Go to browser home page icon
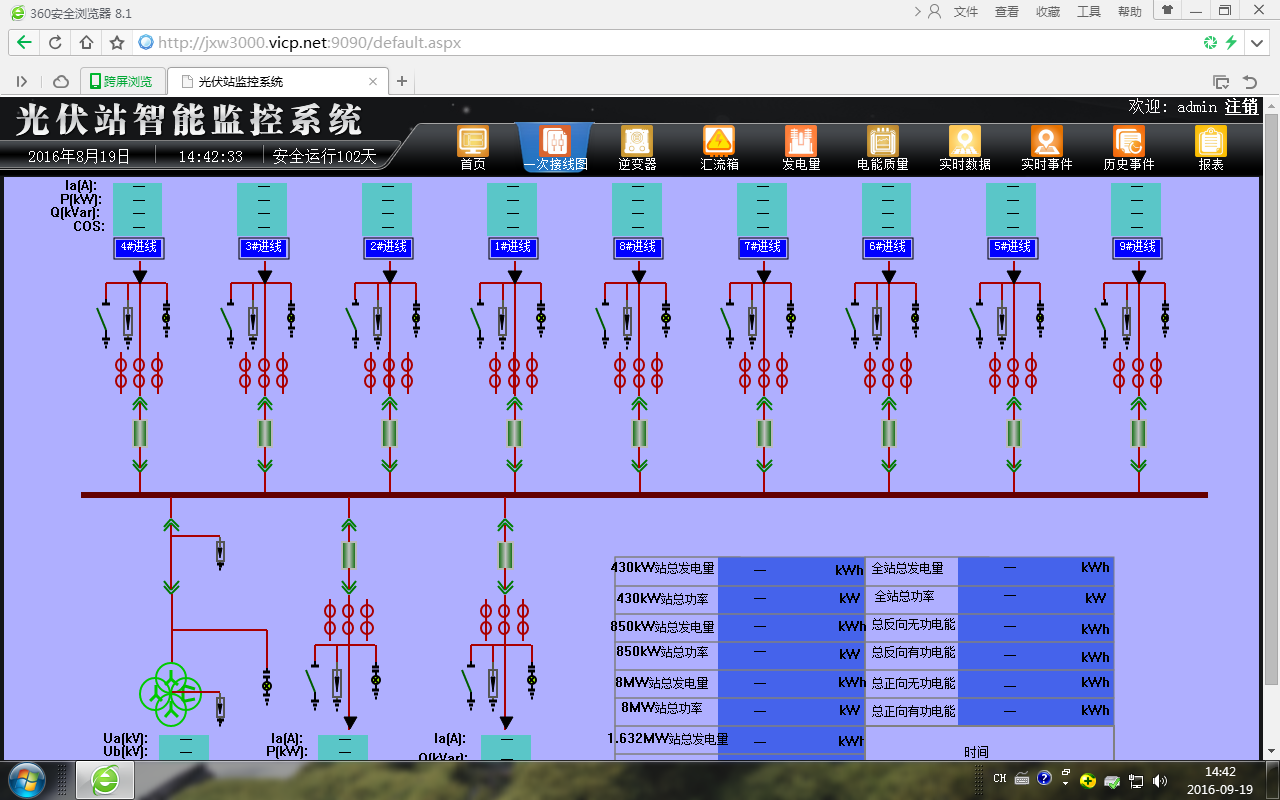The width and height of the screenshot is (1280, 800). 86,43
